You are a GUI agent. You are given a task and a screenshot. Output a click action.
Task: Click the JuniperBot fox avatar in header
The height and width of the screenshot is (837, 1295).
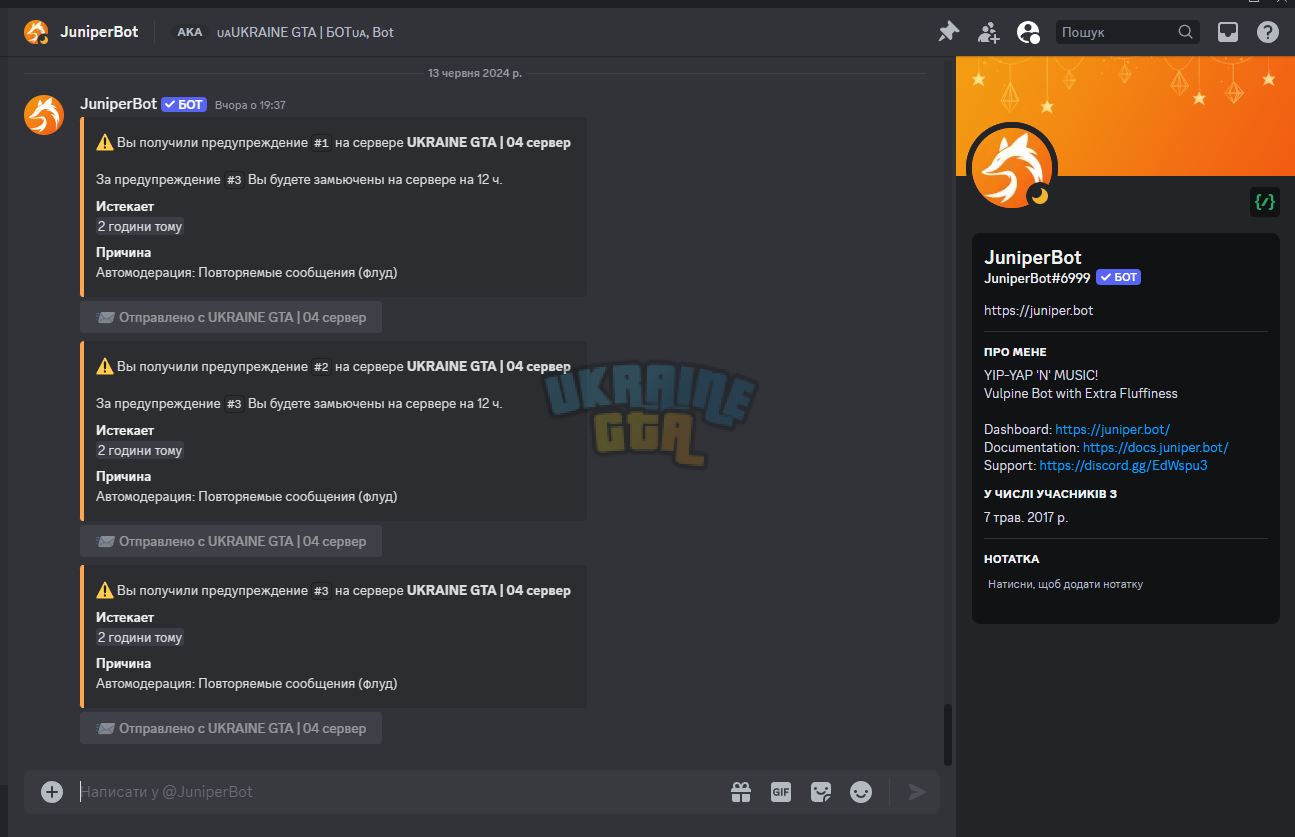click(x=36, y=32)
